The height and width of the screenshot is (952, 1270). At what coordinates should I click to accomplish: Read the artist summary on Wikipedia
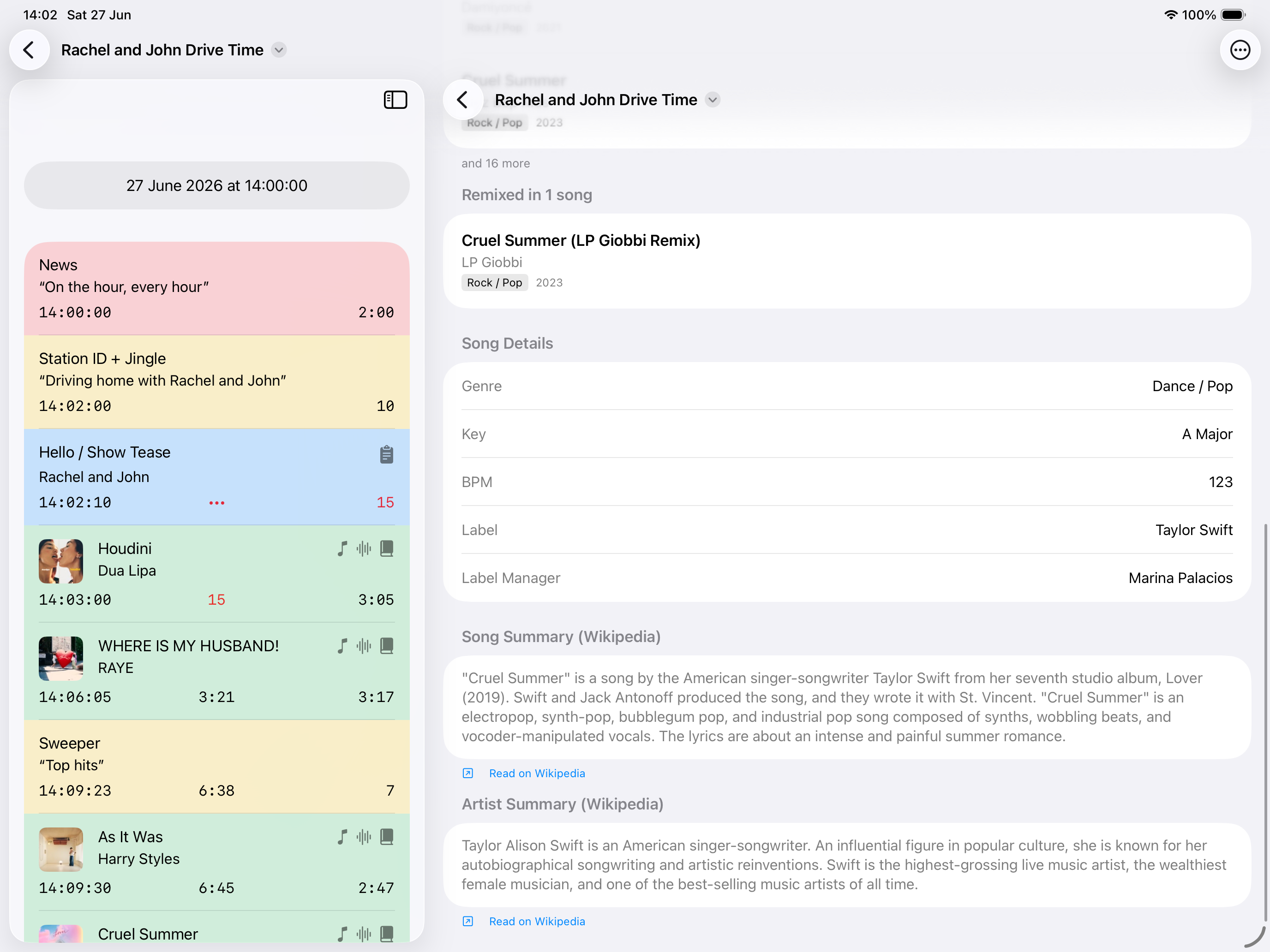click(x=537, y=921)
